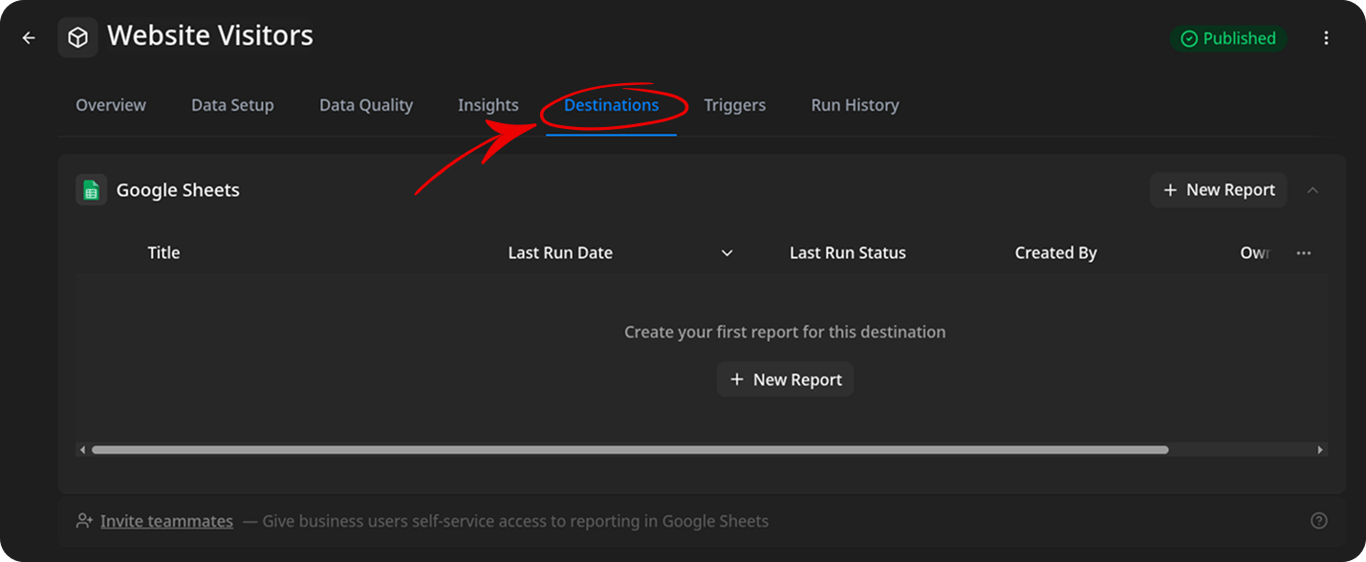Click the Google Sheets section title
The height and width of the screenshot is (562, 1366).
pyautogui.click(x=178, y=190)
